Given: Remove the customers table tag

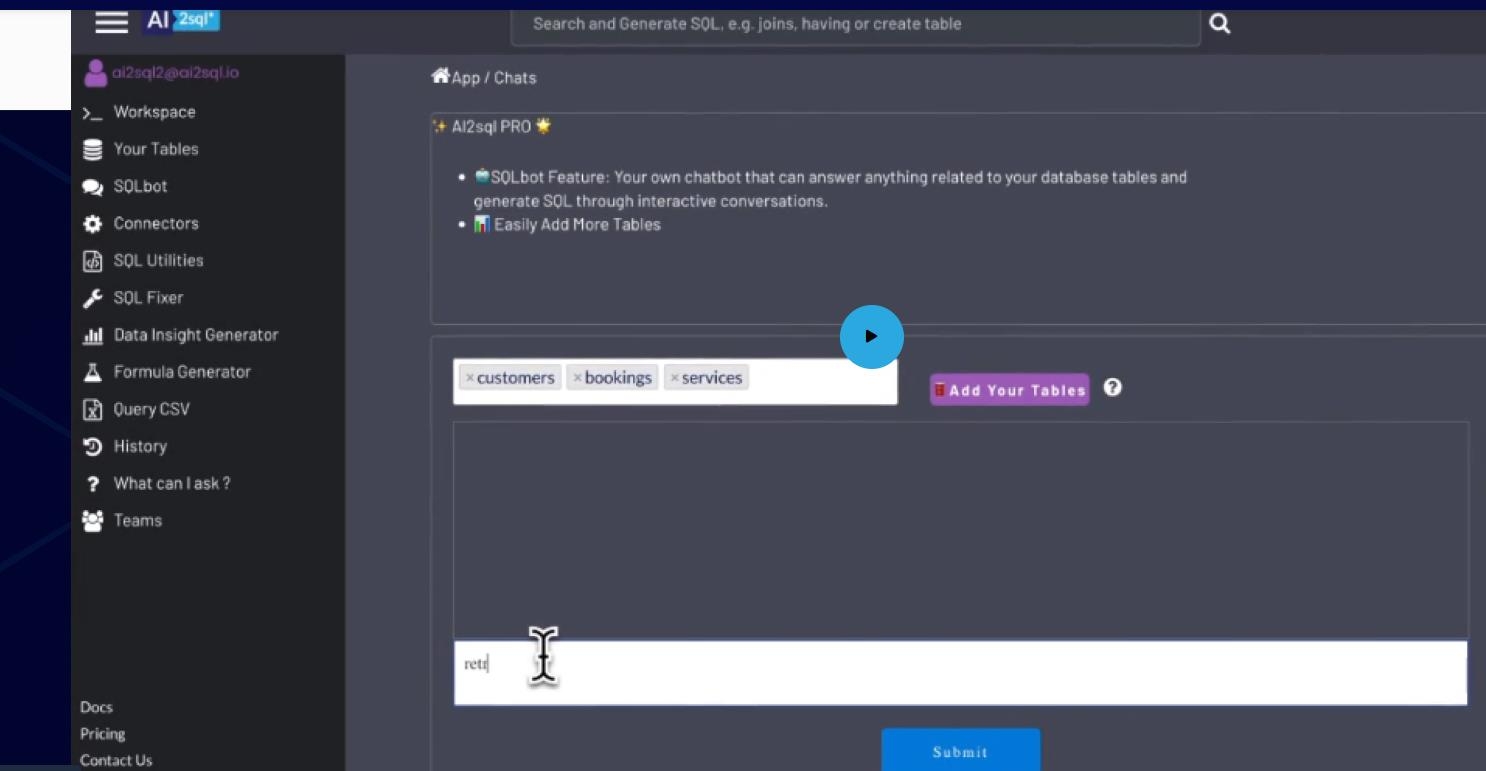Looking at the screenshot, I should (x=470, y=378).
